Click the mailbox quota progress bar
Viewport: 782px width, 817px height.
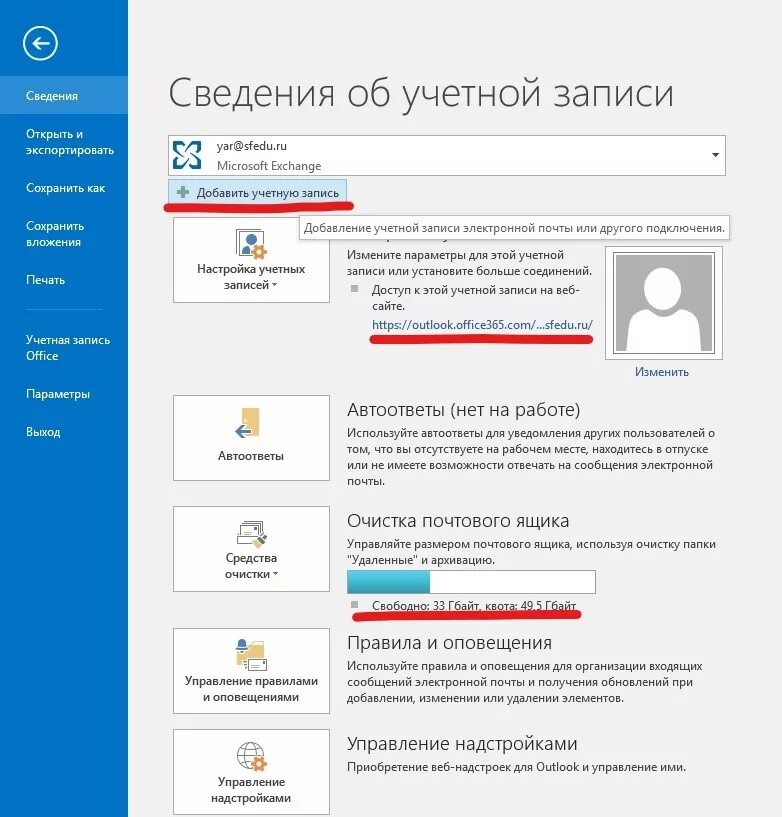pyautogui.click(x=471, y=582)
